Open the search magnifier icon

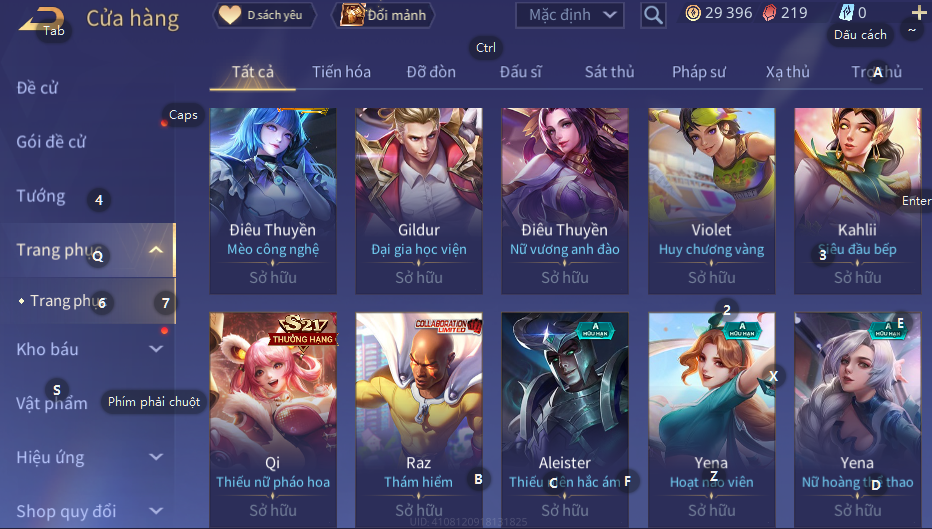(x=653, y=15)
